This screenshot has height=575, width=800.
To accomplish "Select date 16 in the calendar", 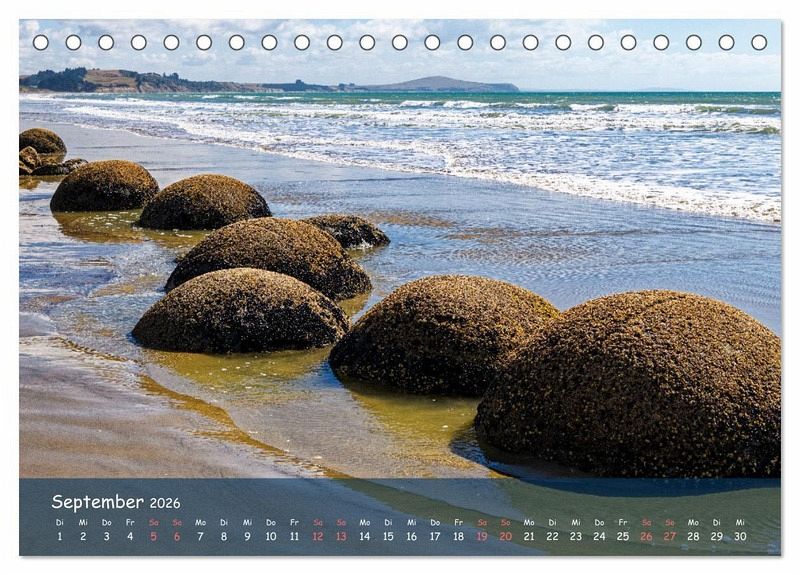I will 412,537.
